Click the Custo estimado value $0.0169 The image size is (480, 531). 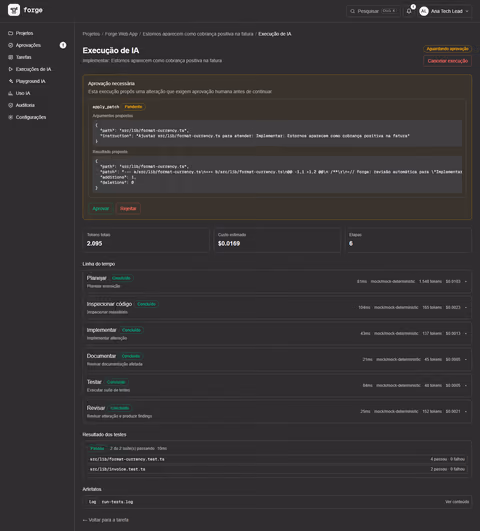pyautogui.click(x=229, y=243)
